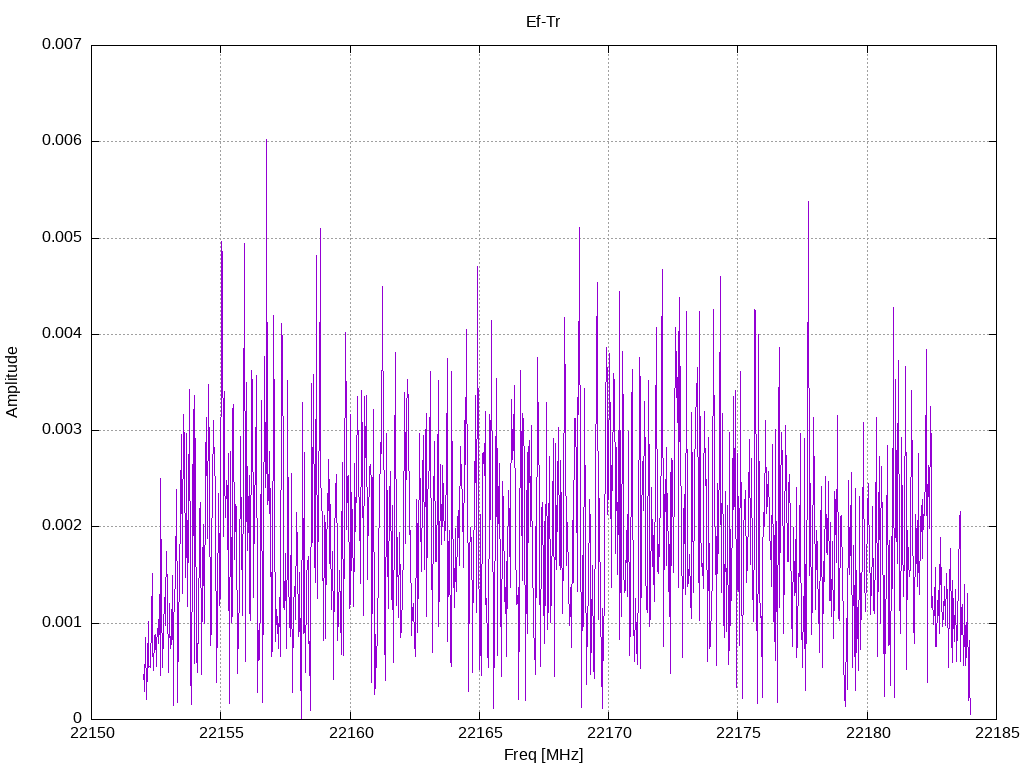
Task: Click the x-axis tick label 22170
Action: (609, 733)
